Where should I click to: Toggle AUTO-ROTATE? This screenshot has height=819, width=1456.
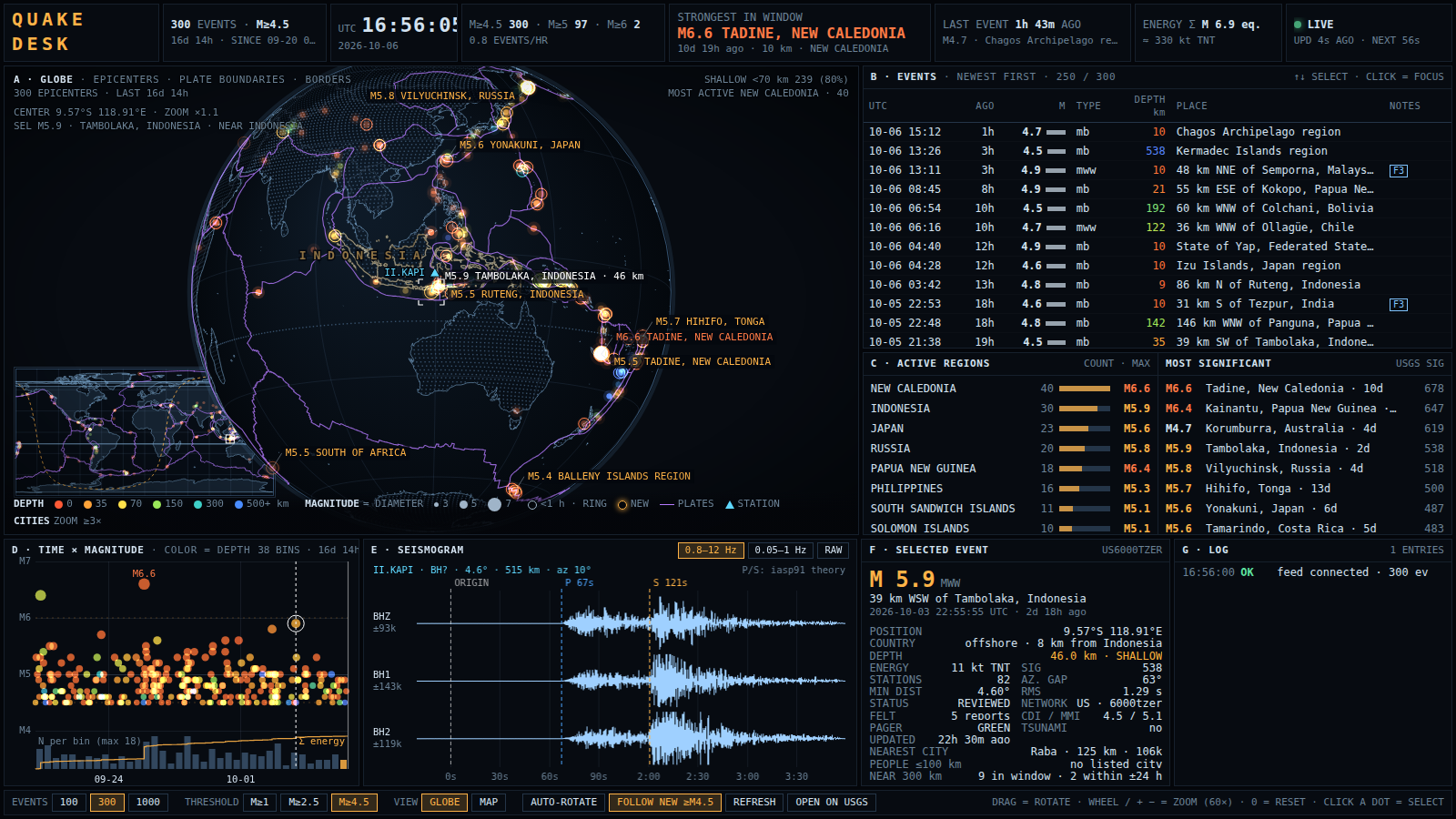[563, 802]
